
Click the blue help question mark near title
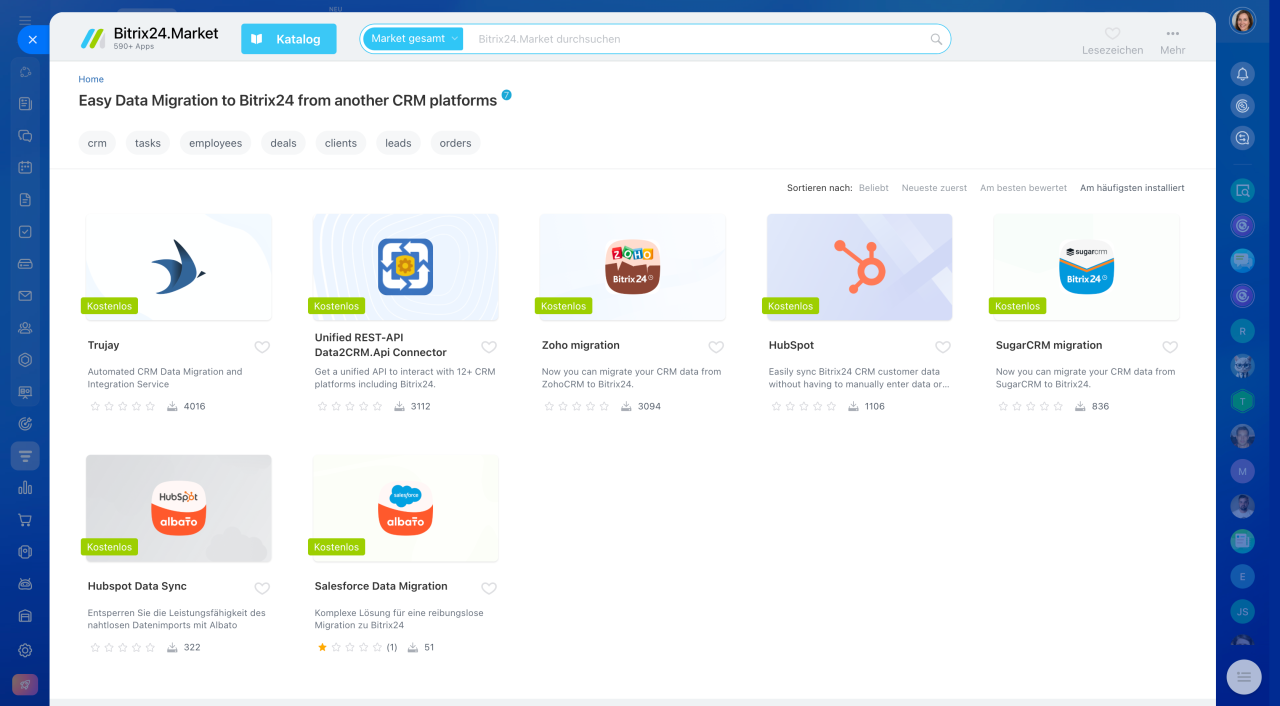point(507,95)
